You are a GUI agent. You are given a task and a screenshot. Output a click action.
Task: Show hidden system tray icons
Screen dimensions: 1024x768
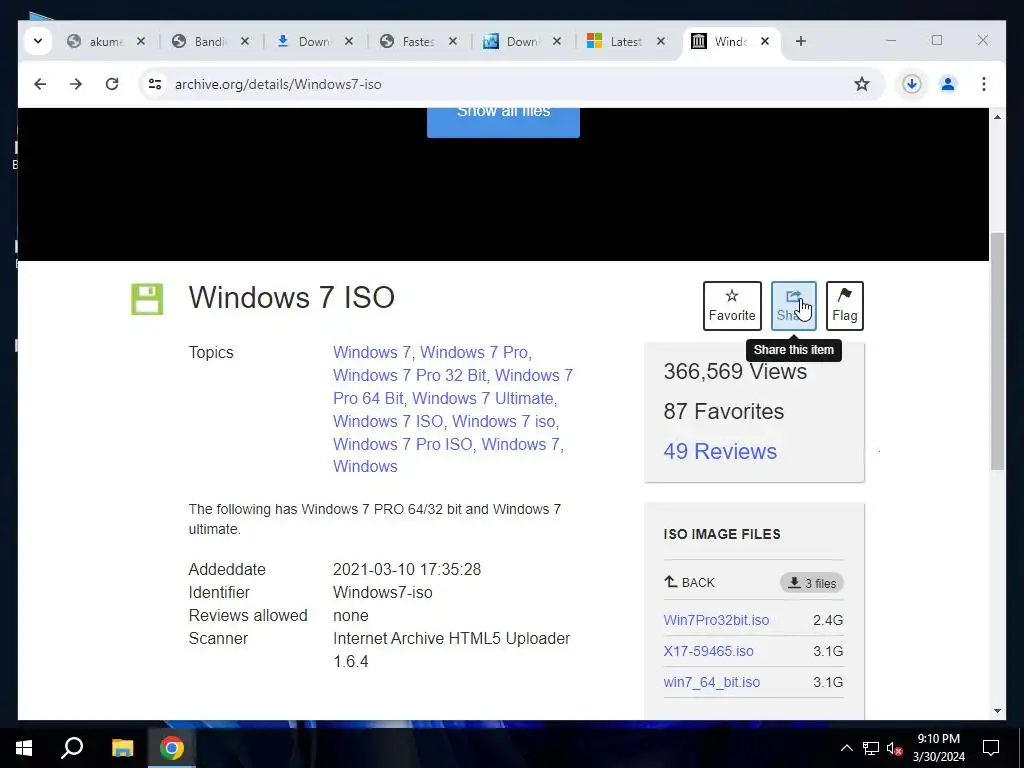coord(846,748)
